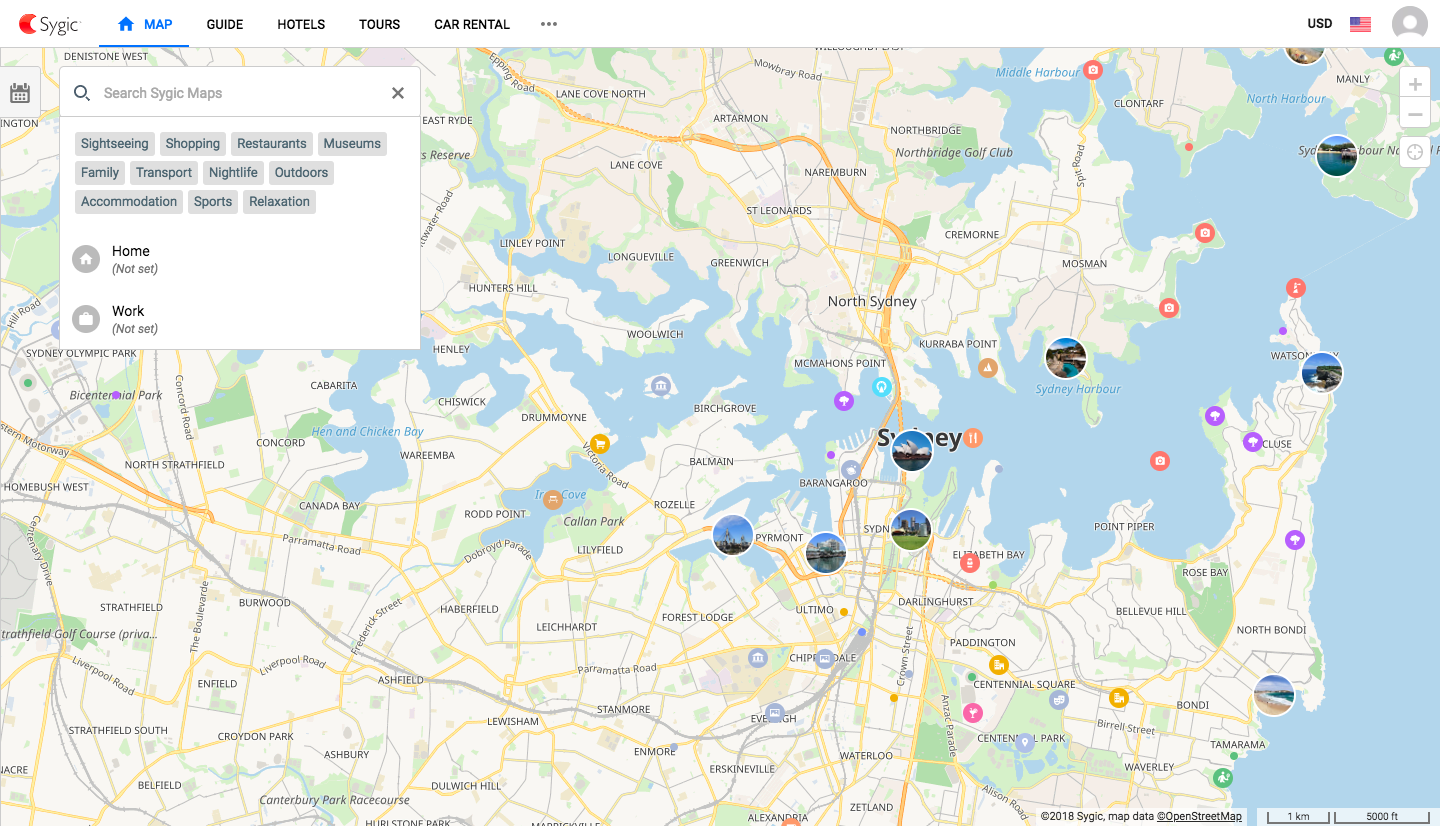Click the restaurant marker beside Sydney label
This screenshot has height=826, width=1440.
973,438
